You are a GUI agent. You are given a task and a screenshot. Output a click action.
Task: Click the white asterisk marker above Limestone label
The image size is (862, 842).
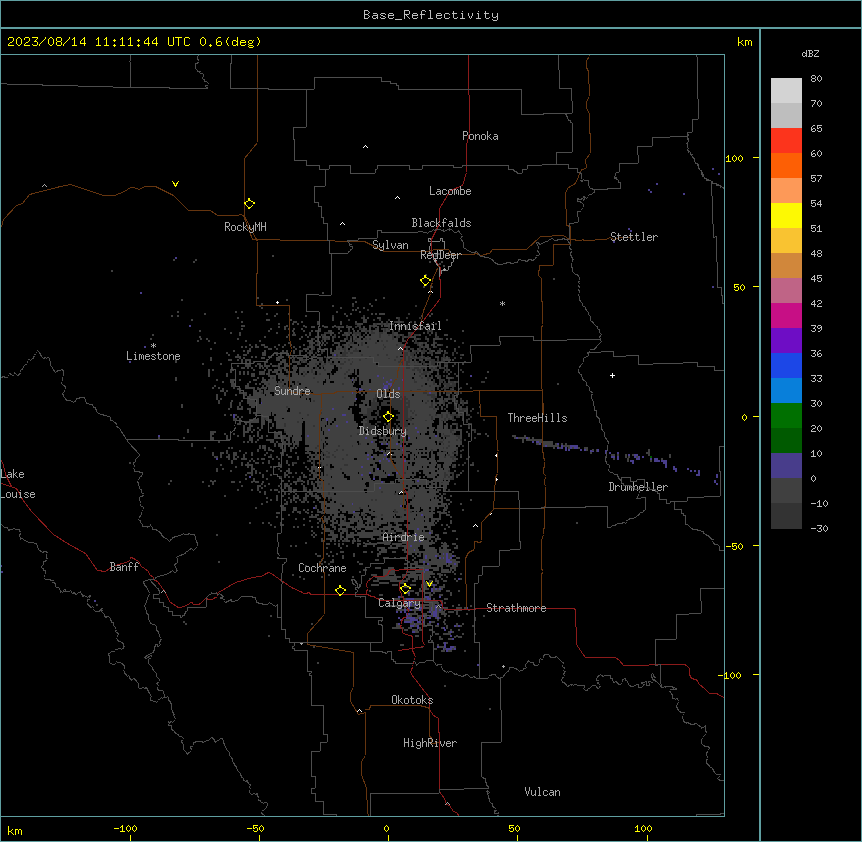[x=153, y=346]
